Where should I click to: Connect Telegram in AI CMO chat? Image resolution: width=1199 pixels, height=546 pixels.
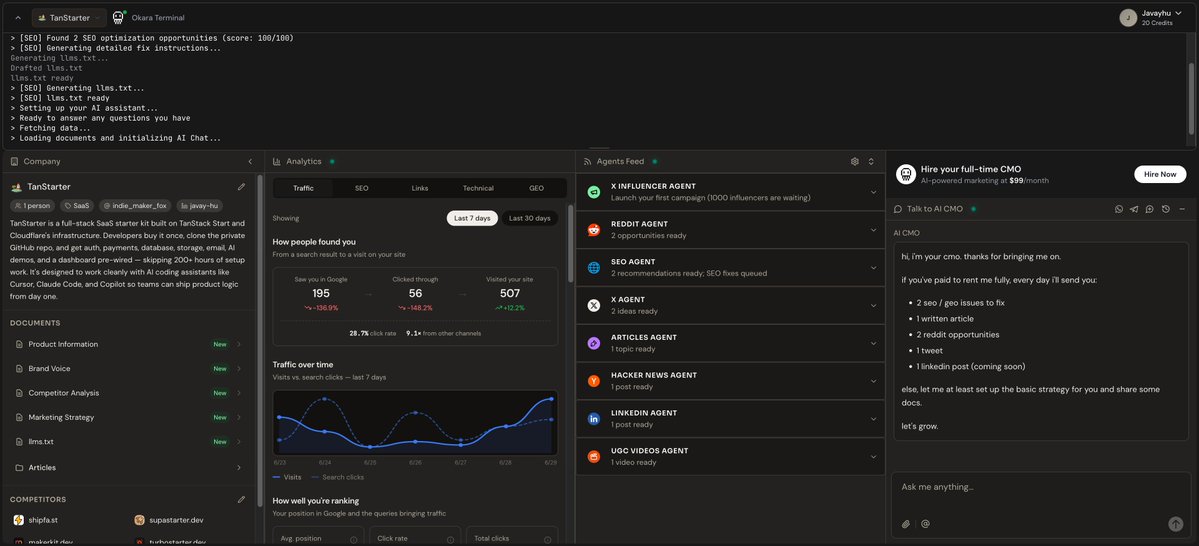tap(1134, 209)
